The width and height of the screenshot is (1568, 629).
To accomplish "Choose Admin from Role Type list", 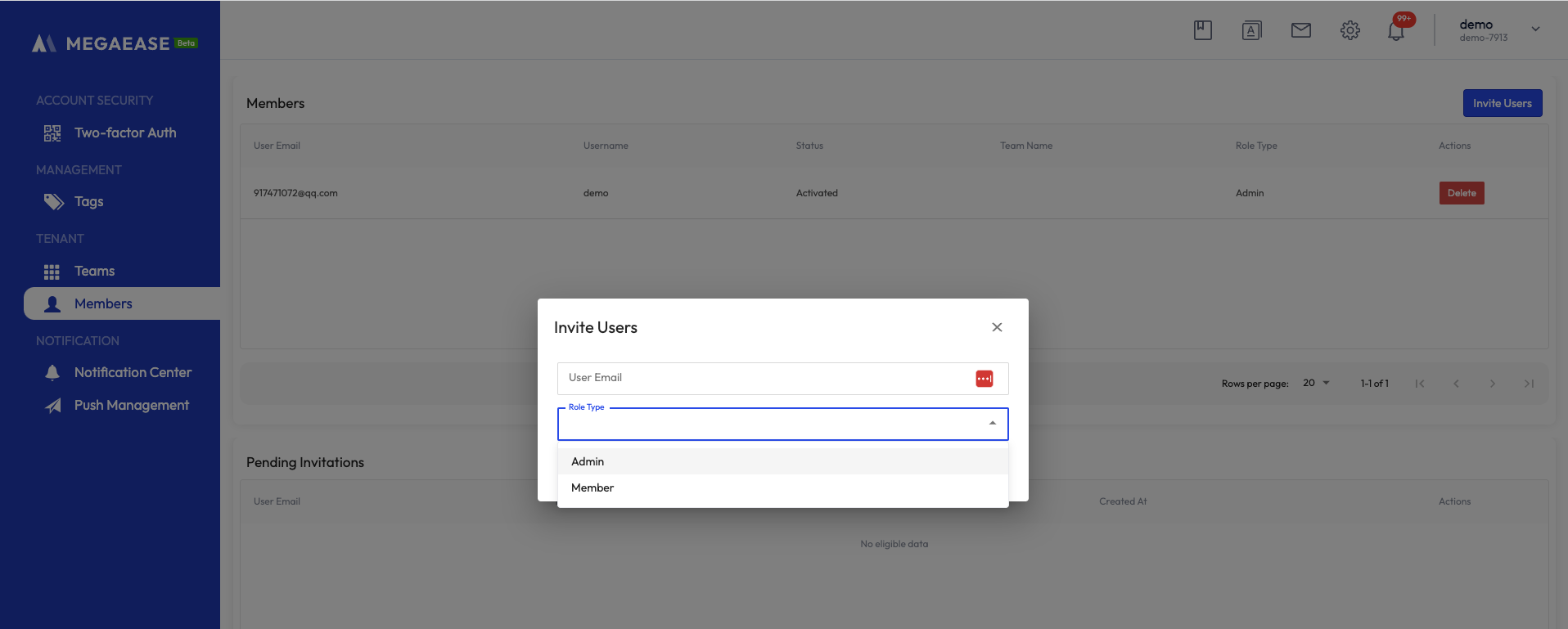I will click(588, 461).
